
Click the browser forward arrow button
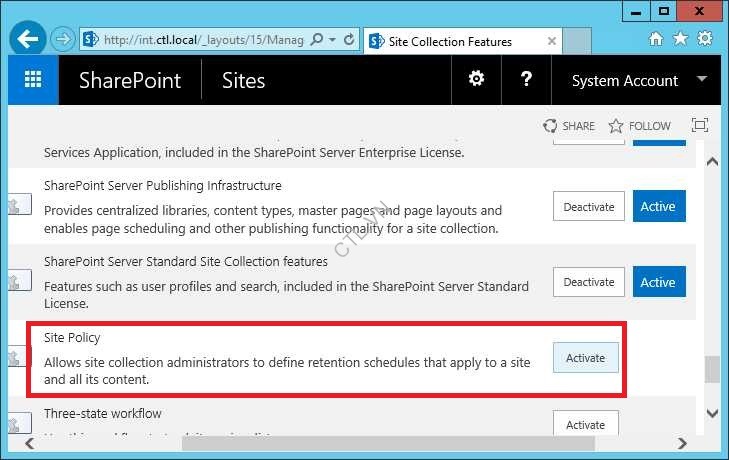pyautogui.click(x=63, y=41)
